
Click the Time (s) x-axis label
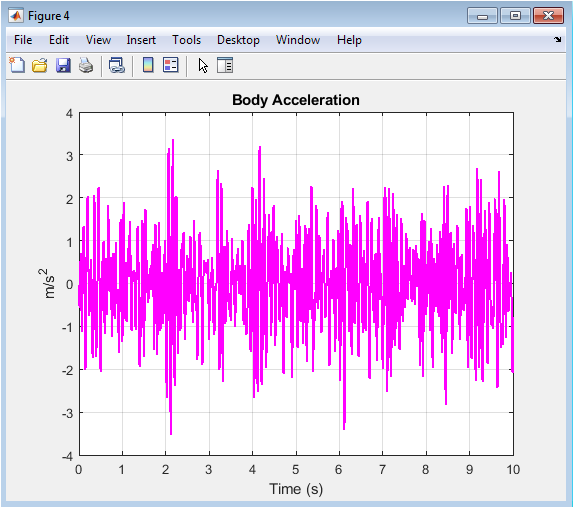[x=296, y=489]
